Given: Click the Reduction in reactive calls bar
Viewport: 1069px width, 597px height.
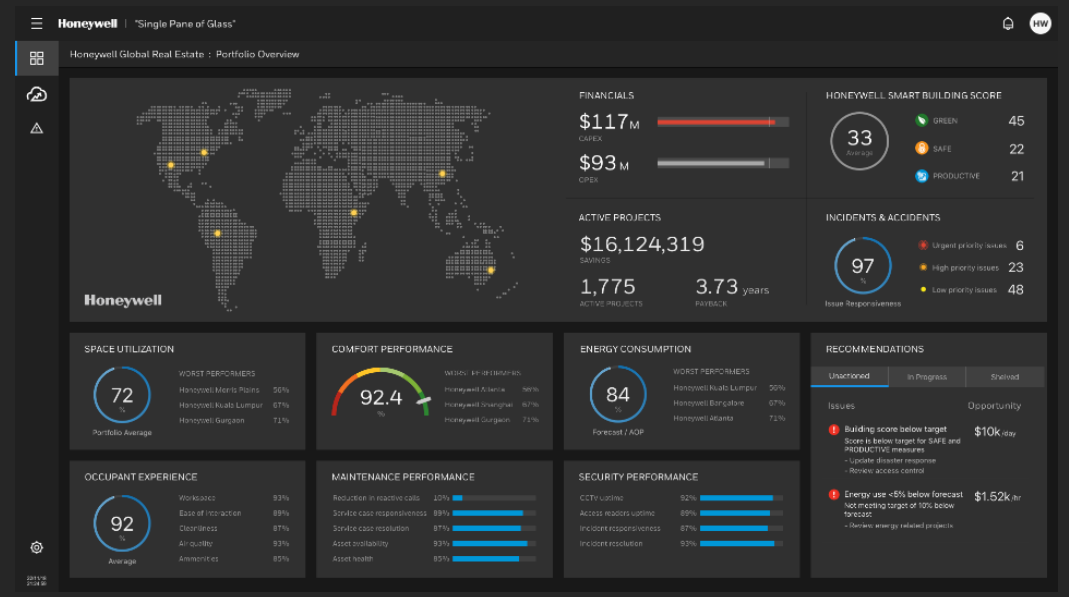Looking at the screenshot, I should click(494, 498).
